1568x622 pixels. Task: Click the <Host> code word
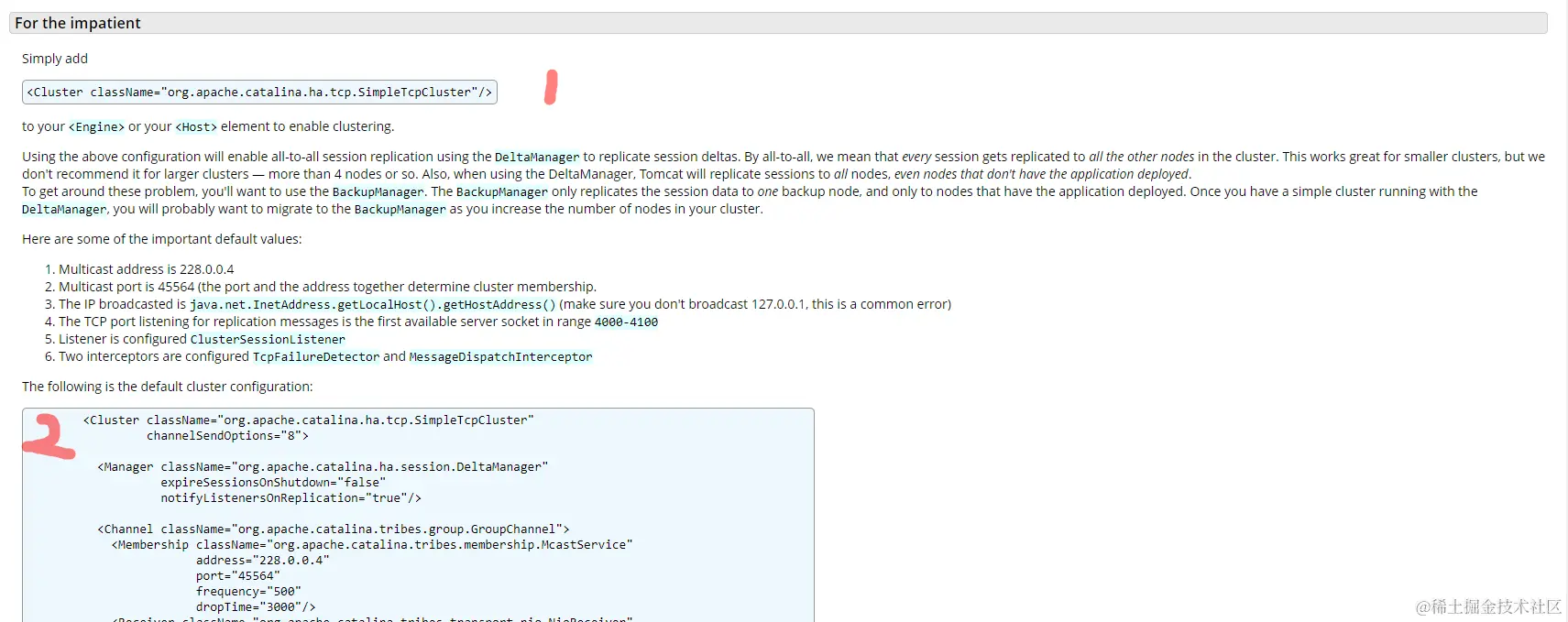[196, 127]
